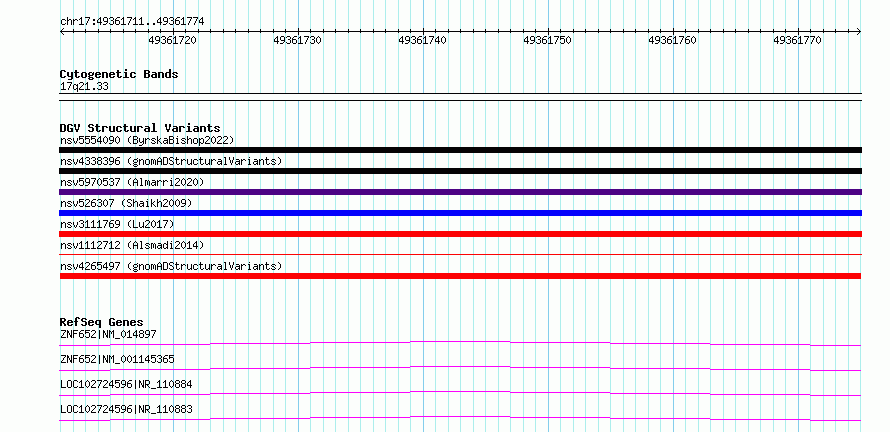Click the left arrowhead of the ruler
The width and height of the screenshot is (890, 432).
click(62, 32)
